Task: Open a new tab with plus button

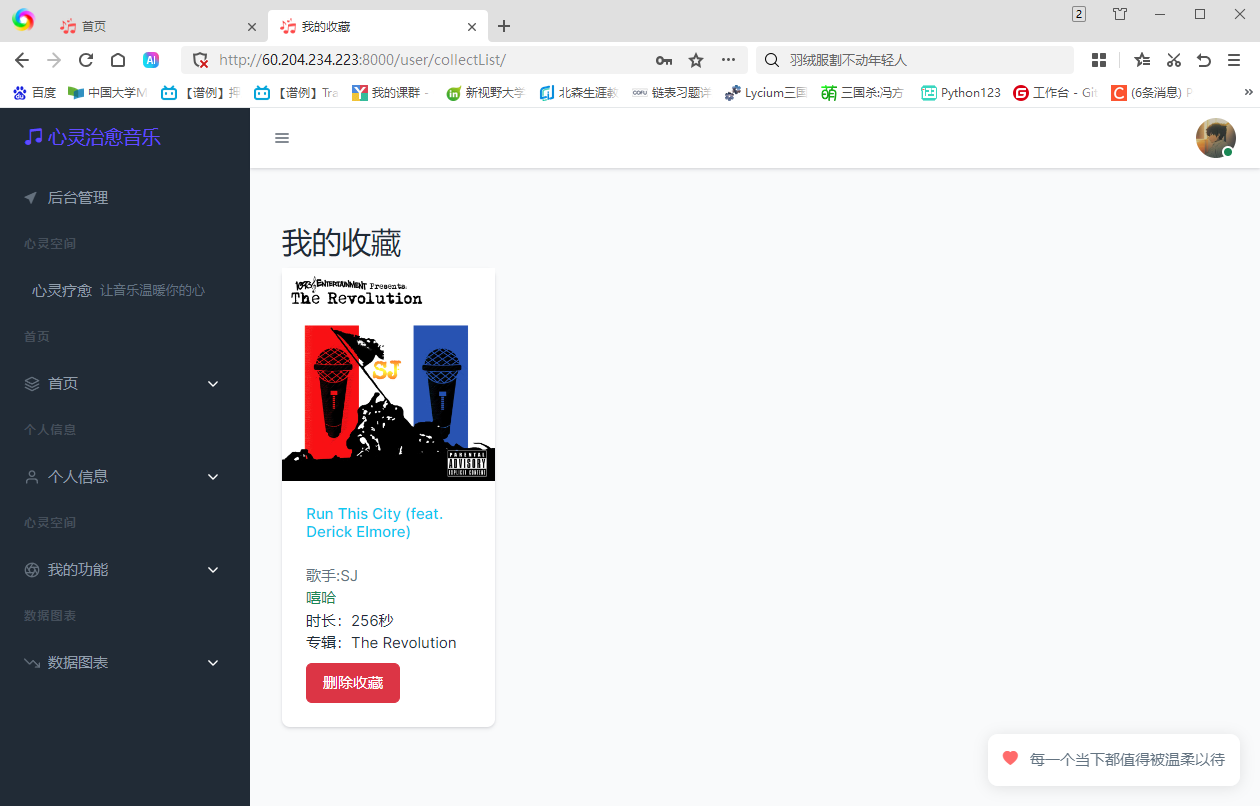Action: pyautogui.click(x=504, y=26)
